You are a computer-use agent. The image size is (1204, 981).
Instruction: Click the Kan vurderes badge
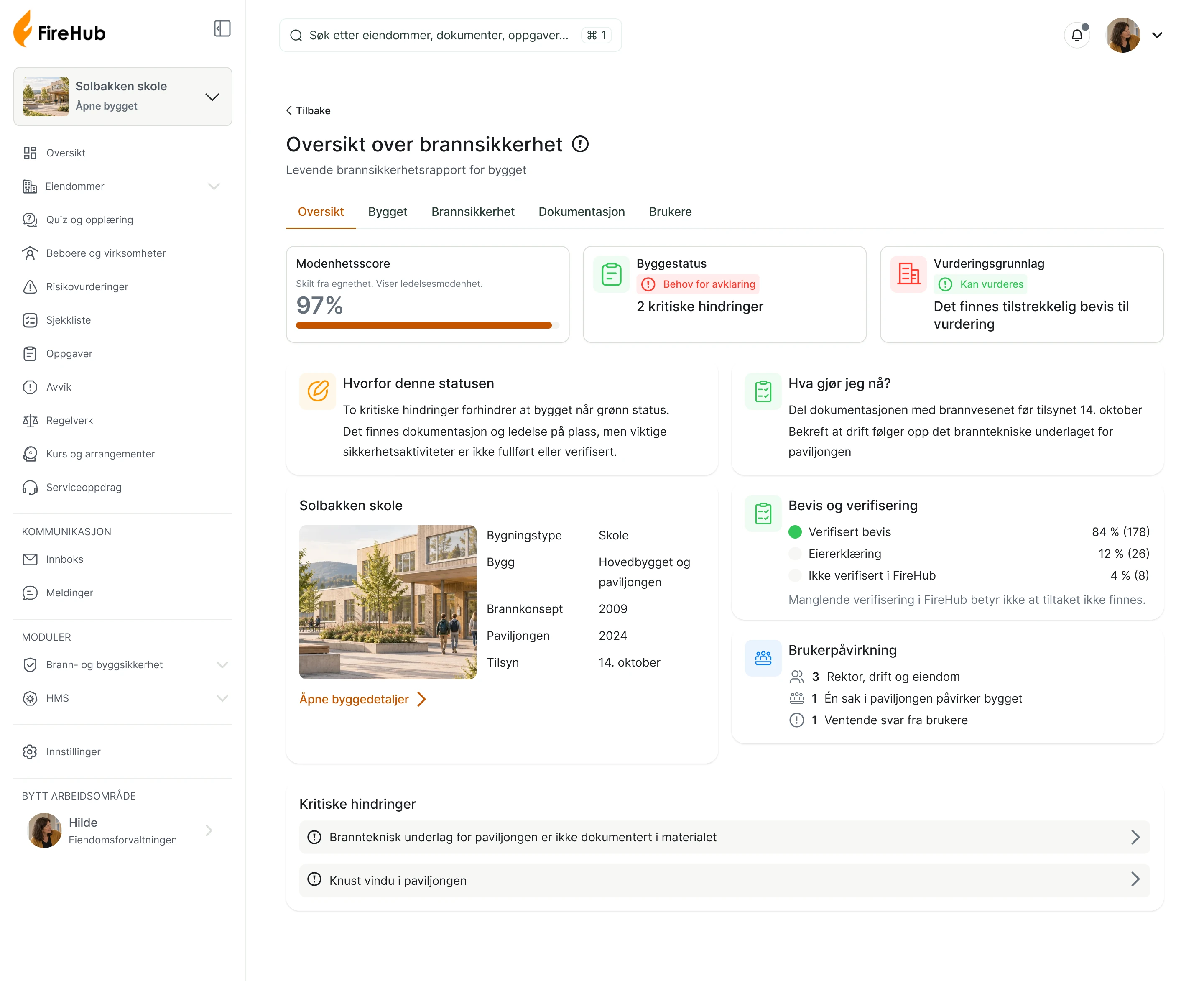pyautogui.click(x=981, y=284)
